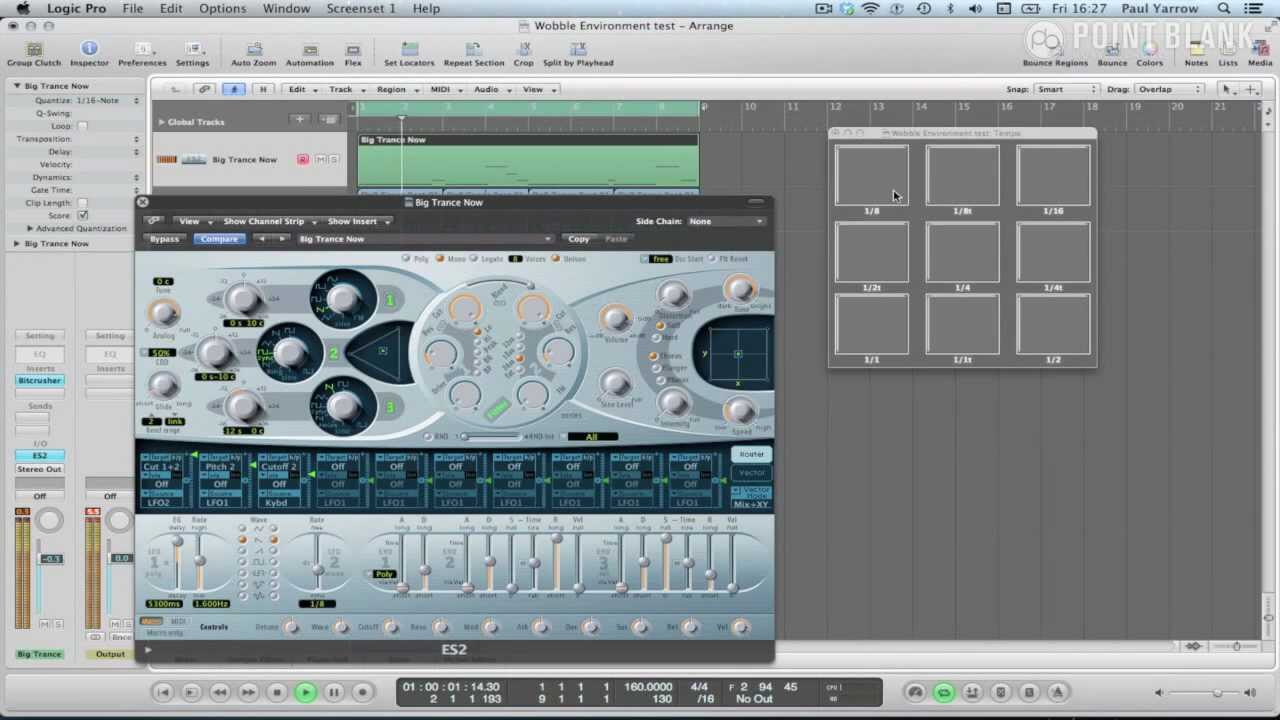
Task: Click the Automation toolbar icon
Action: [x=310, y=54]
